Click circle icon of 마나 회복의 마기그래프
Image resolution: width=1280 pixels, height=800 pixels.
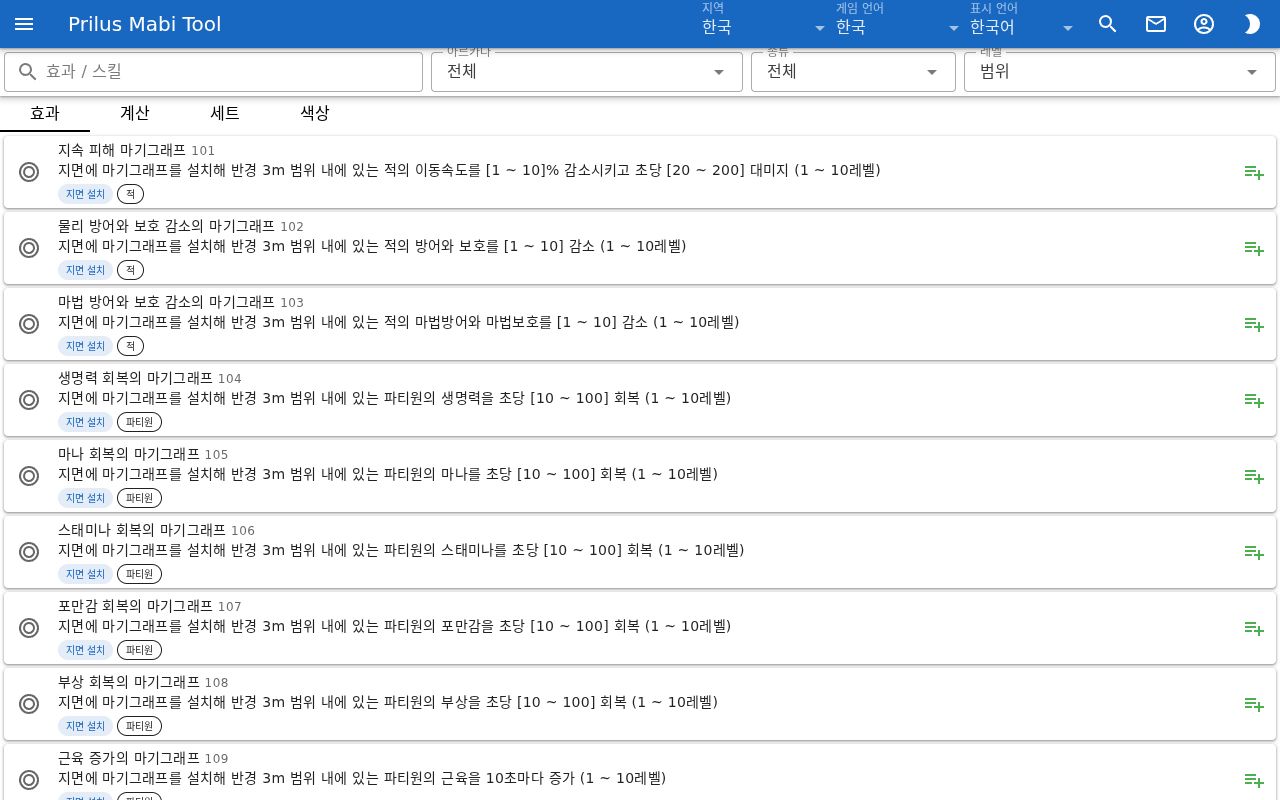pos(29,476)
